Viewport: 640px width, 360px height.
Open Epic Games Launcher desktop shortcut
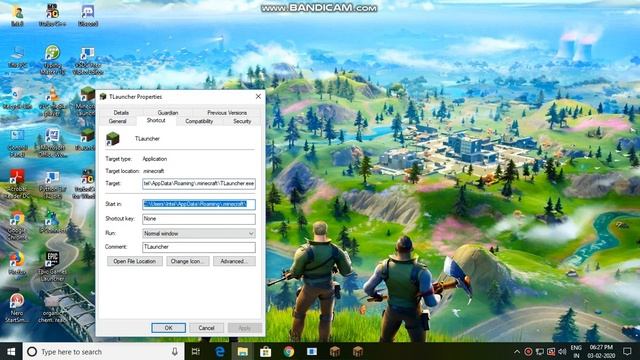coord(52,266)
